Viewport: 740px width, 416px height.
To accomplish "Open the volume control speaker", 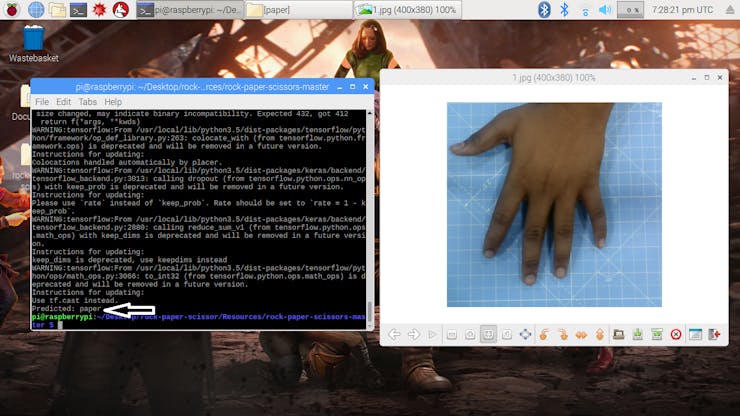I will pos(605,9).
